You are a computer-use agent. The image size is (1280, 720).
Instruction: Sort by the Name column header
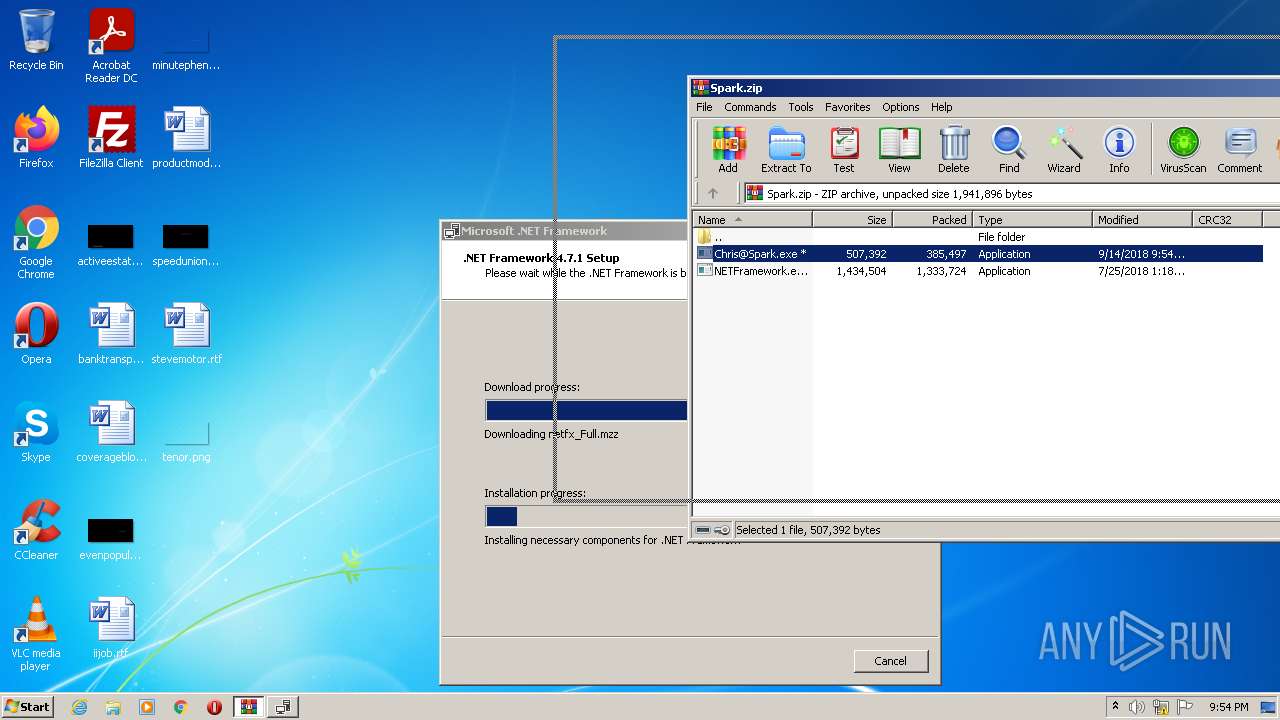tap(753, 220)
